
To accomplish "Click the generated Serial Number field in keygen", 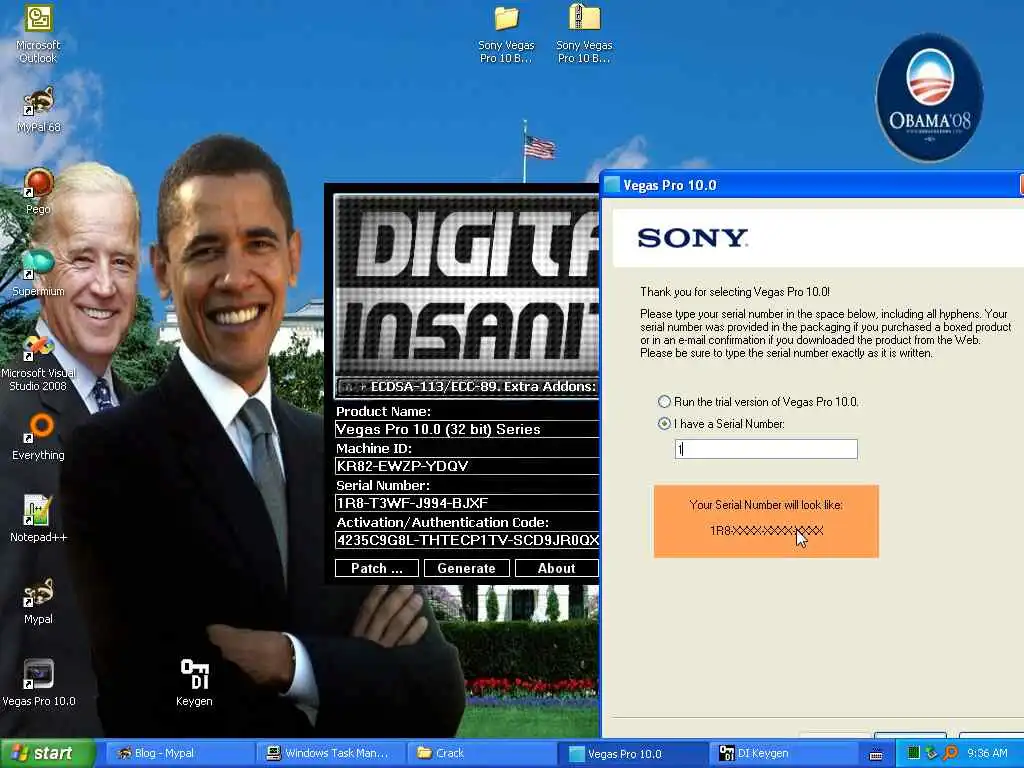I will pyautogui.click(x=466, y=503).
